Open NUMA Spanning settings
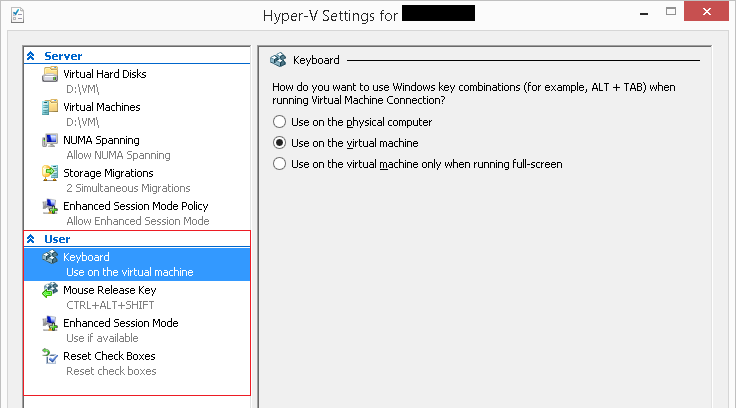Viewport: 736px width, 408px height. (101, 140)
